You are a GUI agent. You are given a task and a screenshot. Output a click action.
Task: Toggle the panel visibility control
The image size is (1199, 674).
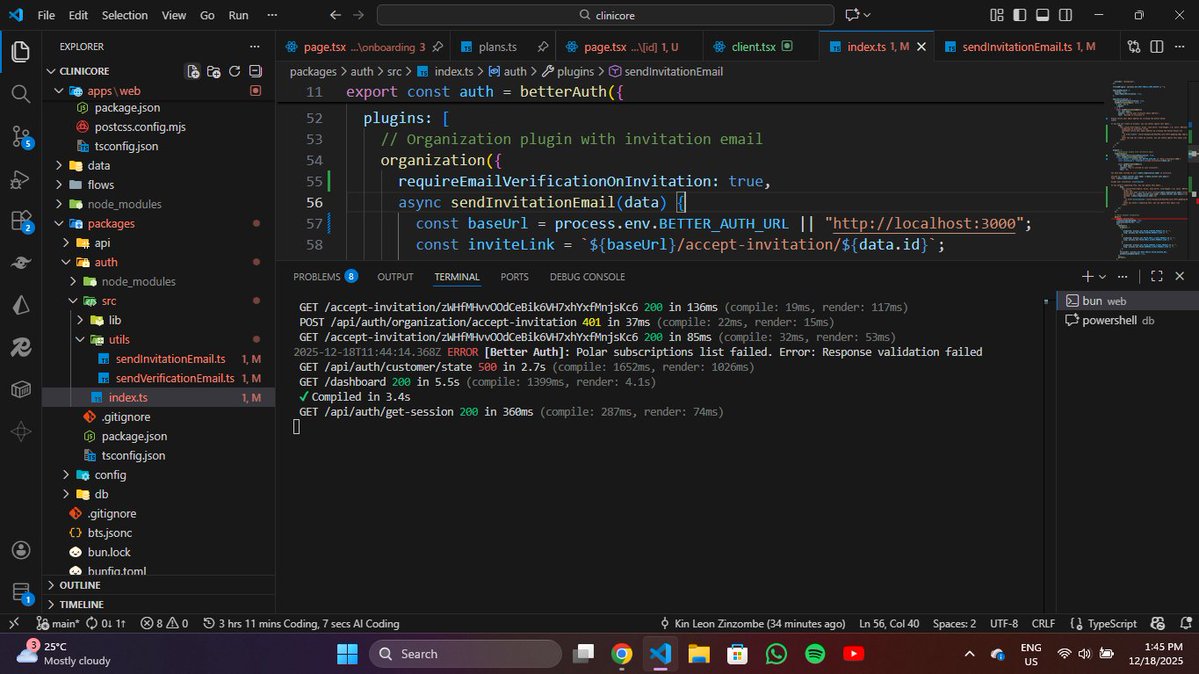point(1042,15)
